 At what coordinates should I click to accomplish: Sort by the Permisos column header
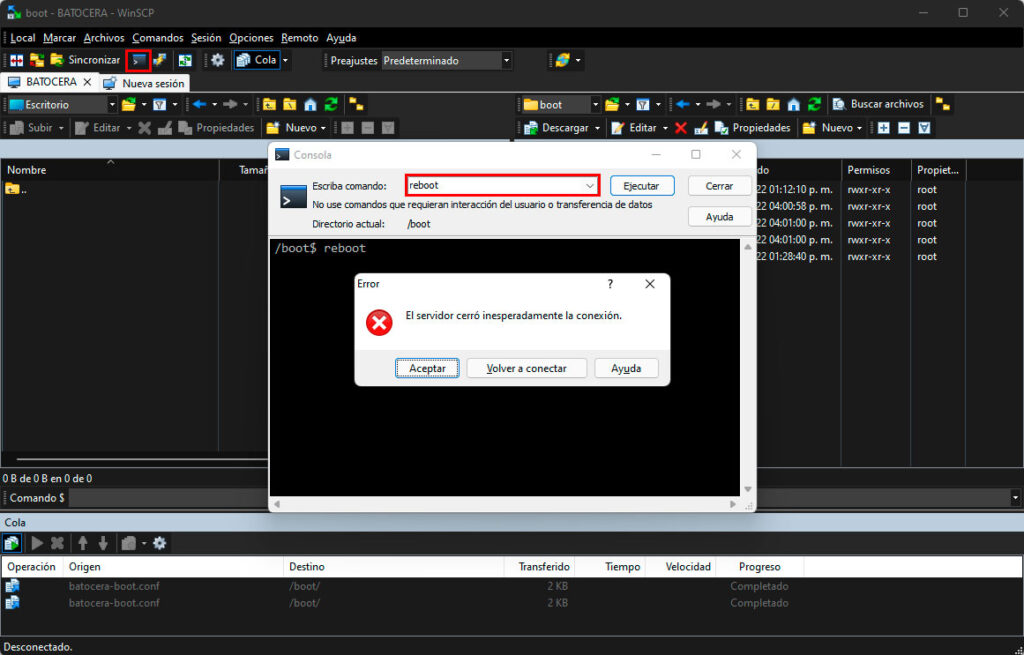[876, 170]
